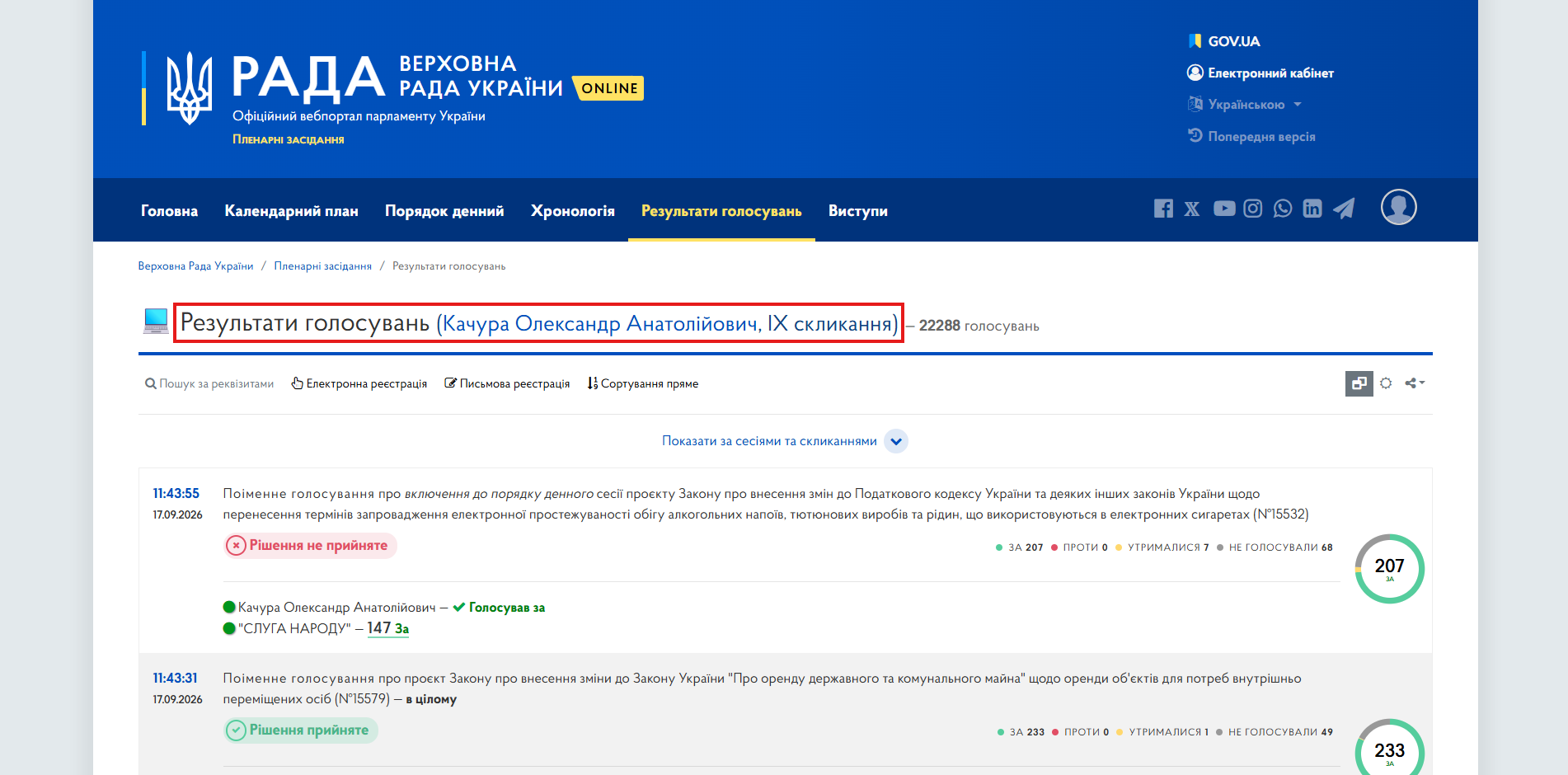Click the Rada trident logo
Viewport: 1568px width, 775px height.
pyautogui.click(x=190, y=88)
